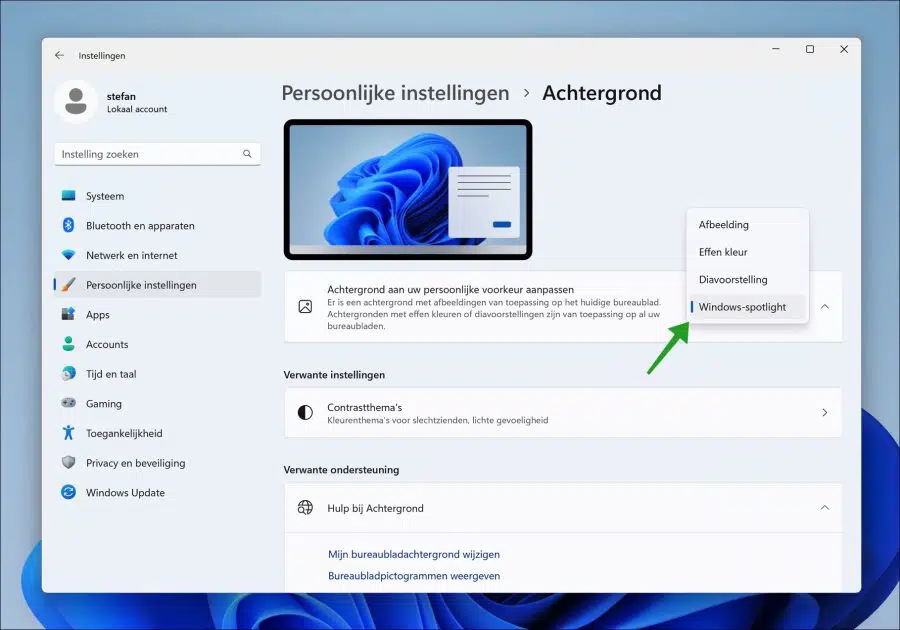Screen dimensions: 900x630
Task: Click the Tijd en taal clock icon
Action: [x=68, y=374]
